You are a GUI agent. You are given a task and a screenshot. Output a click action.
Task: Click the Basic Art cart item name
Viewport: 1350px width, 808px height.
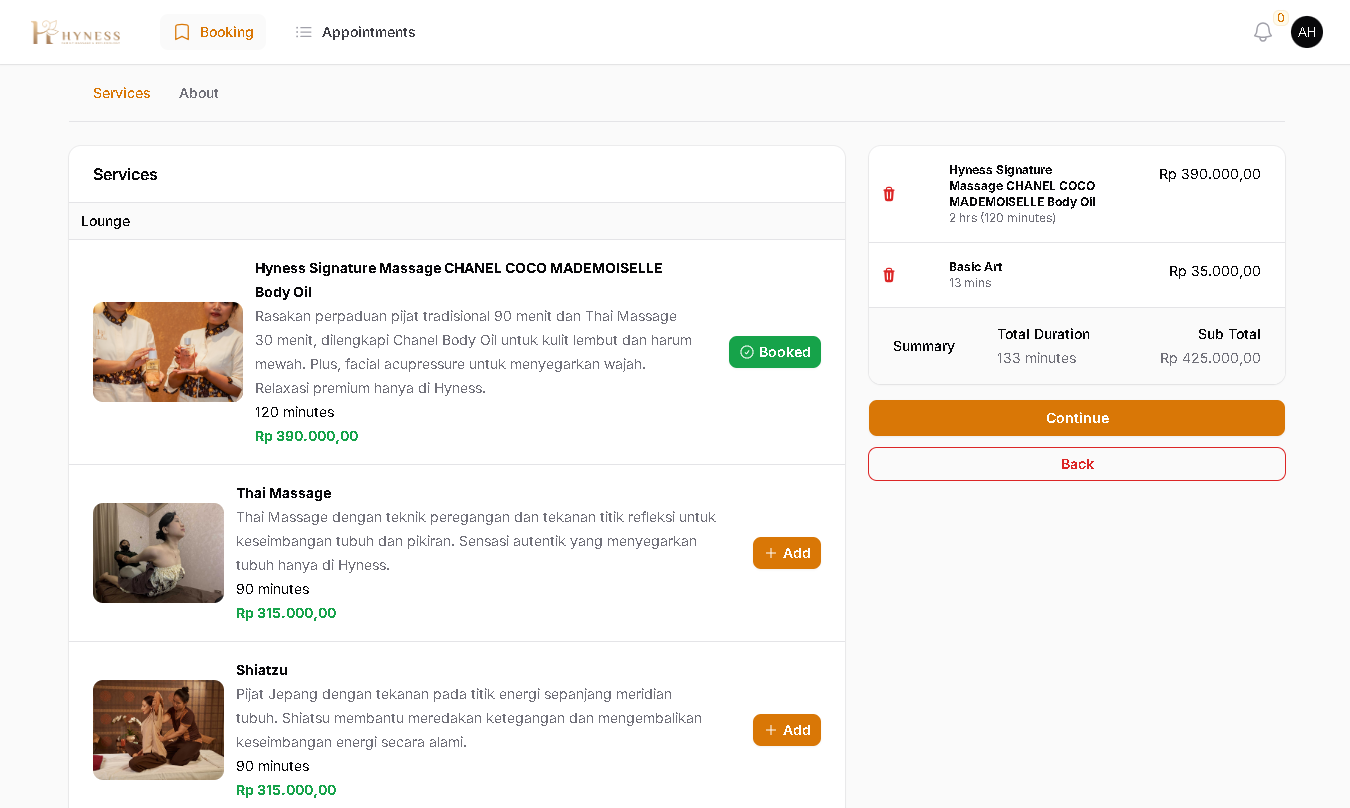point(976,267)
